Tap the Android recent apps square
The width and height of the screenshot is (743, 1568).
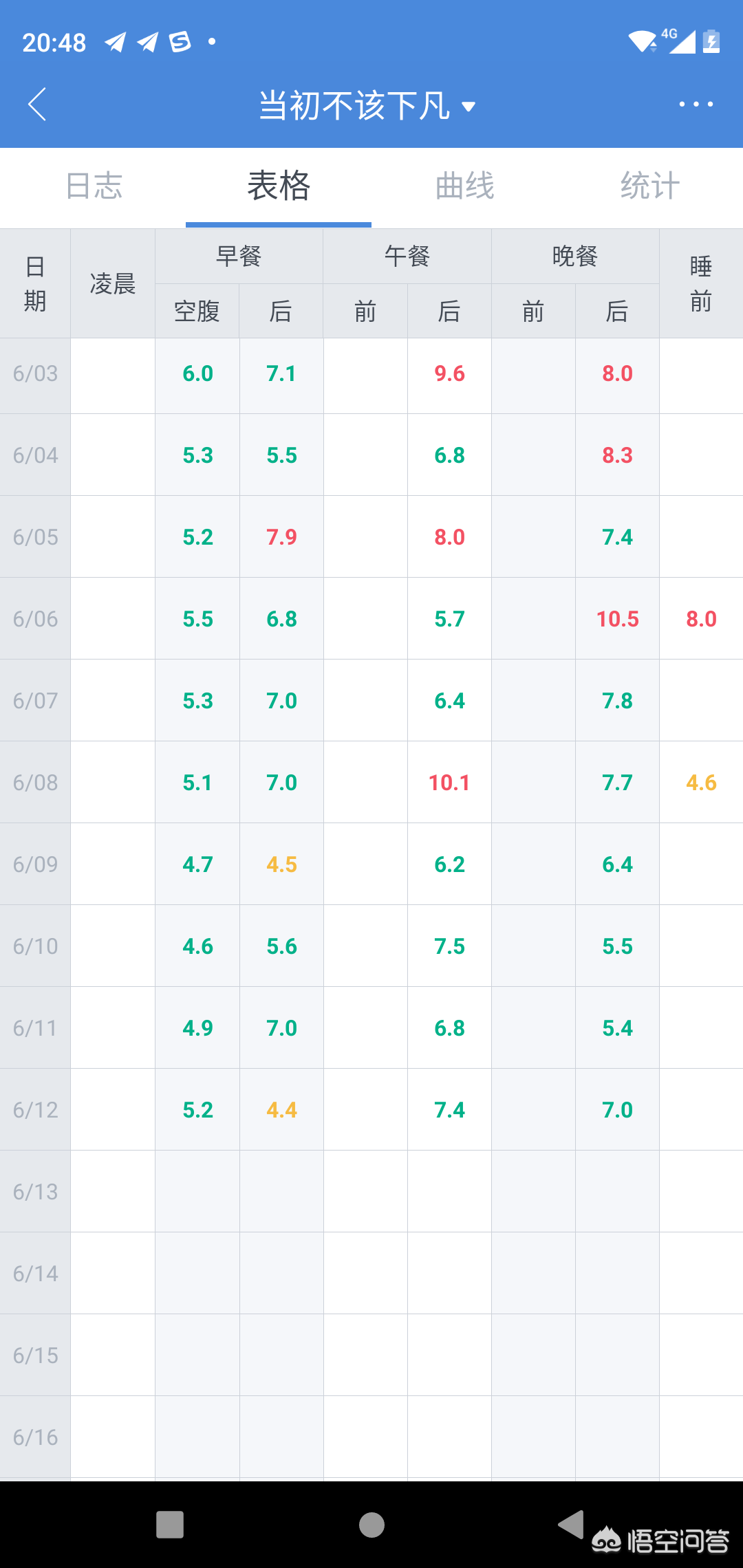pyautogui.click(x=170, y=1525)
